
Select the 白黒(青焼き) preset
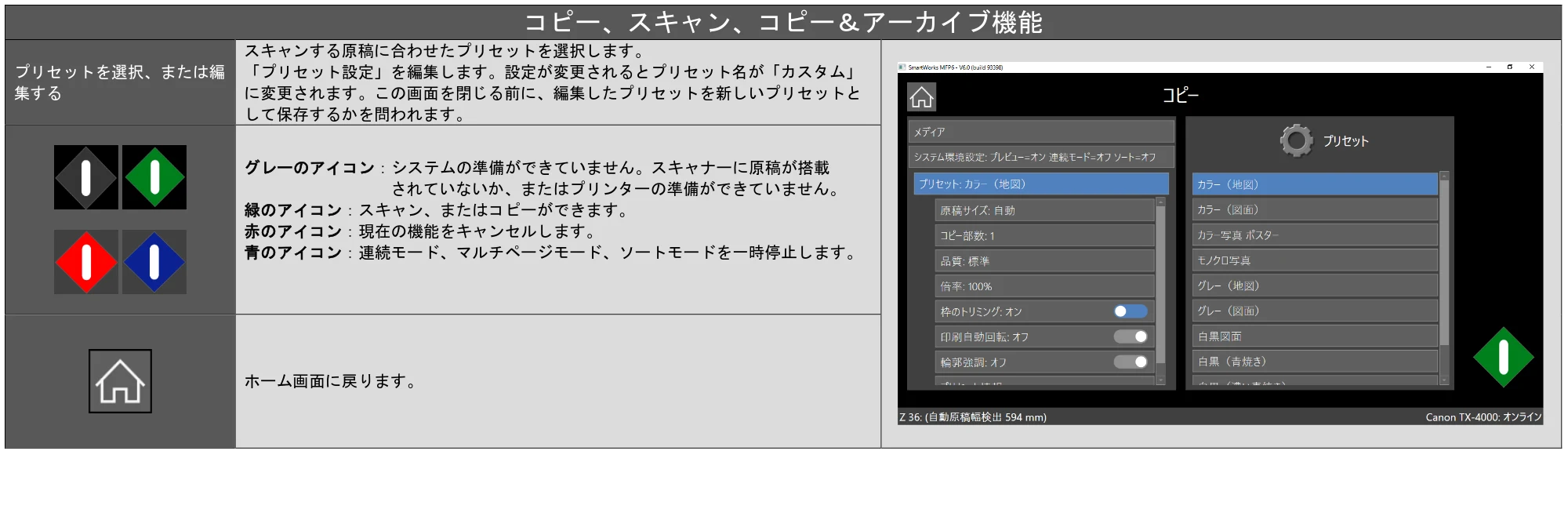(1315, 362)
